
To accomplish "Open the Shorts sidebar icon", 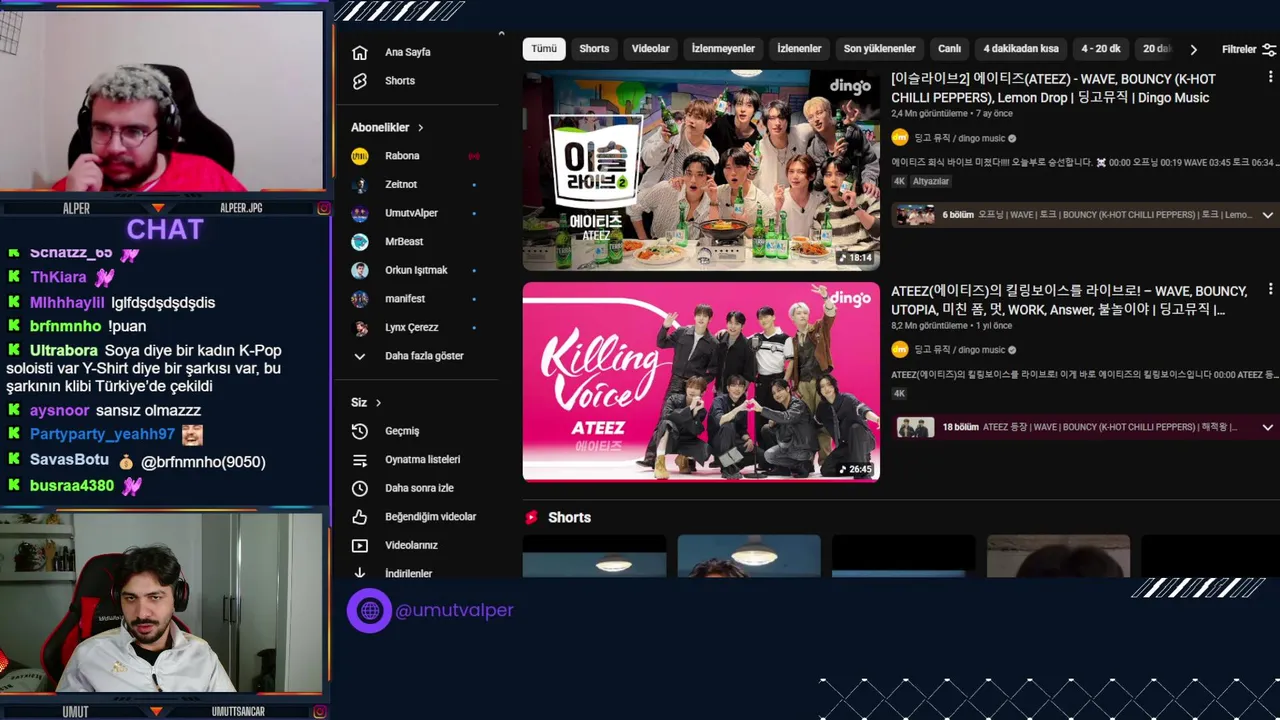I will (360, 81).
